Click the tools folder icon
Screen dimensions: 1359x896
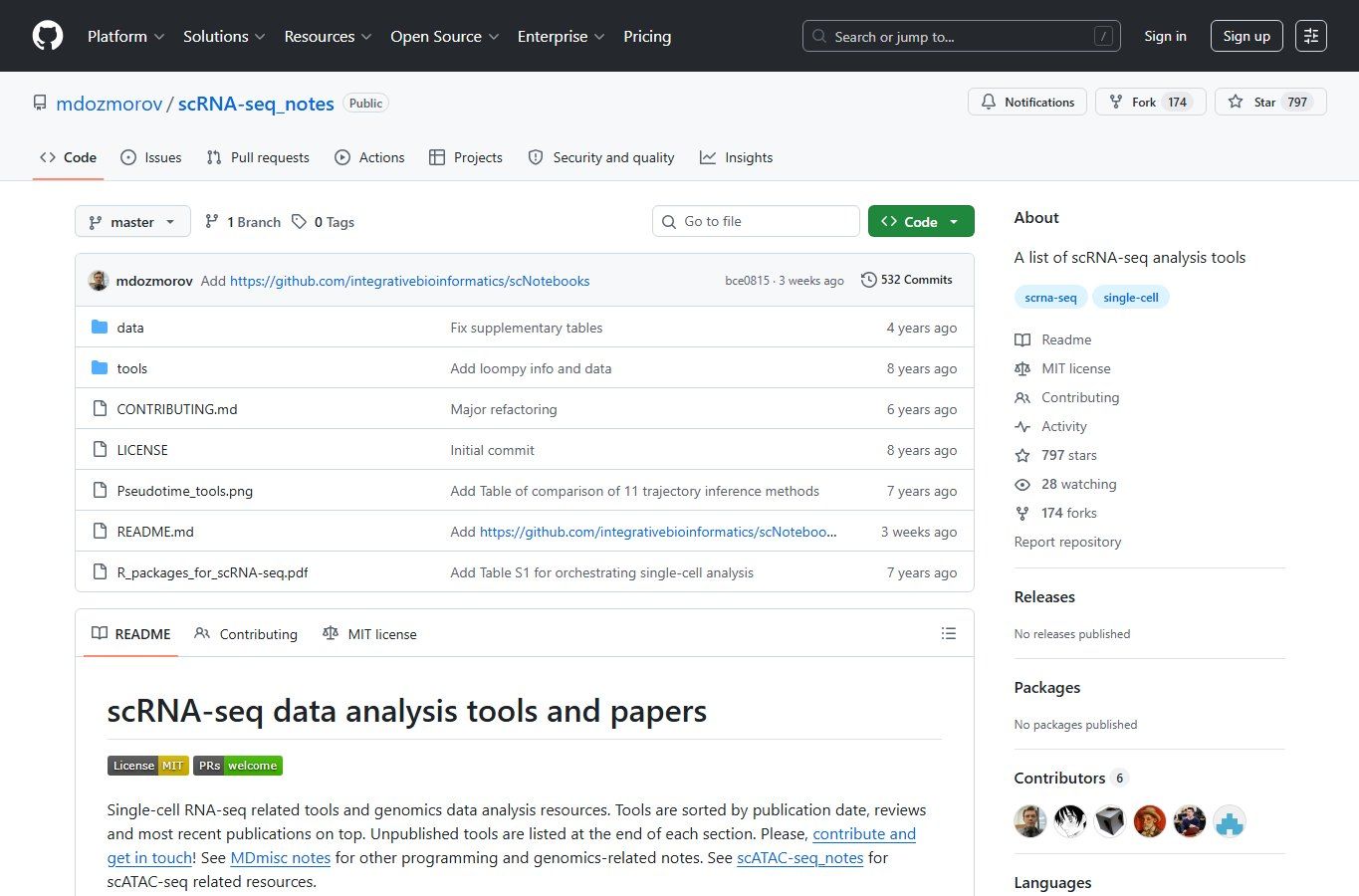click(100, 368)
